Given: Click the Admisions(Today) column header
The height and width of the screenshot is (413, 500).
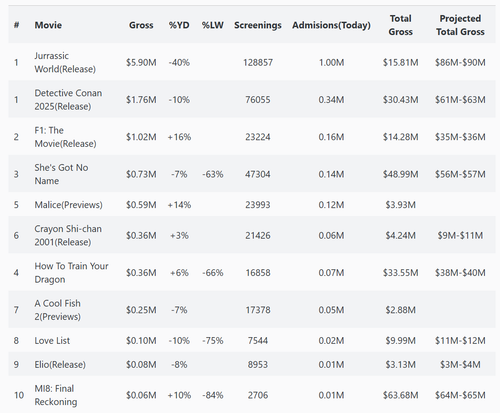Looking at the screenshot, I should [x=331, y=25].
